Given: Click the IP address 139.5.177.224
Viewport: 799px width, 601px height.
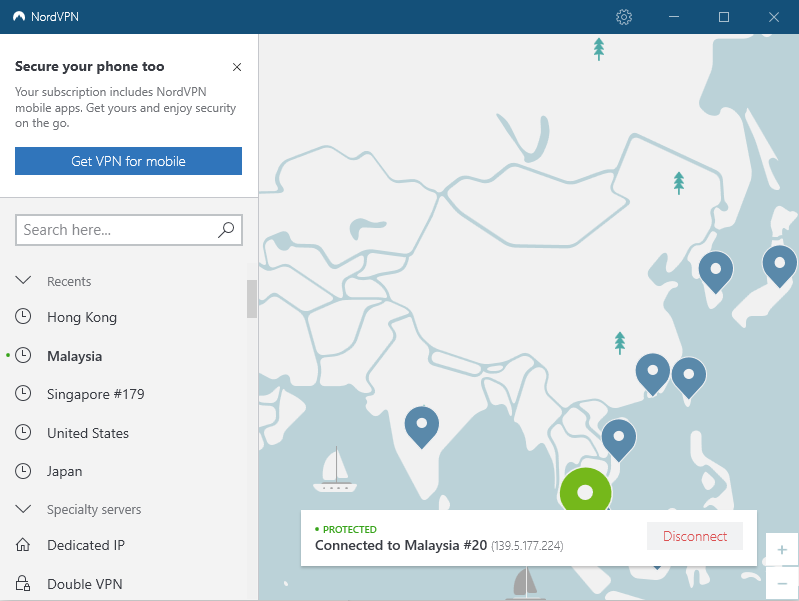Looking at the screenshot, I should tap(527, 546).
